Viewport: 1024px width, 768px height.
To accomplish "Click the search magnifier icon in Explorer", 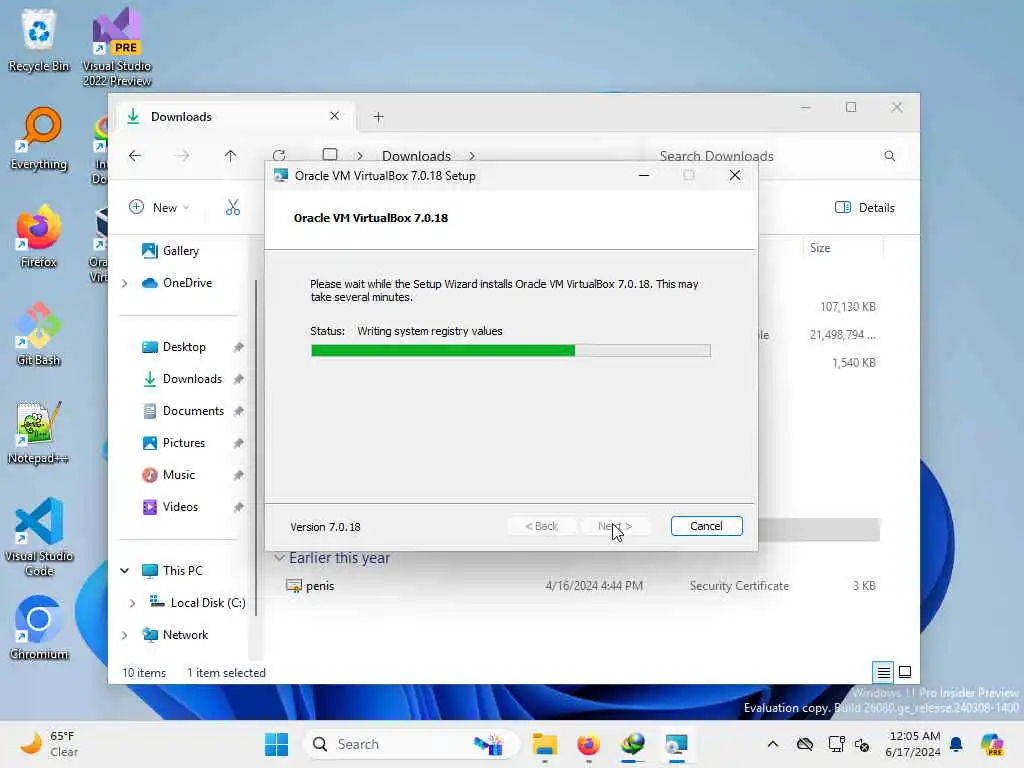I will [x=889, y=155].
